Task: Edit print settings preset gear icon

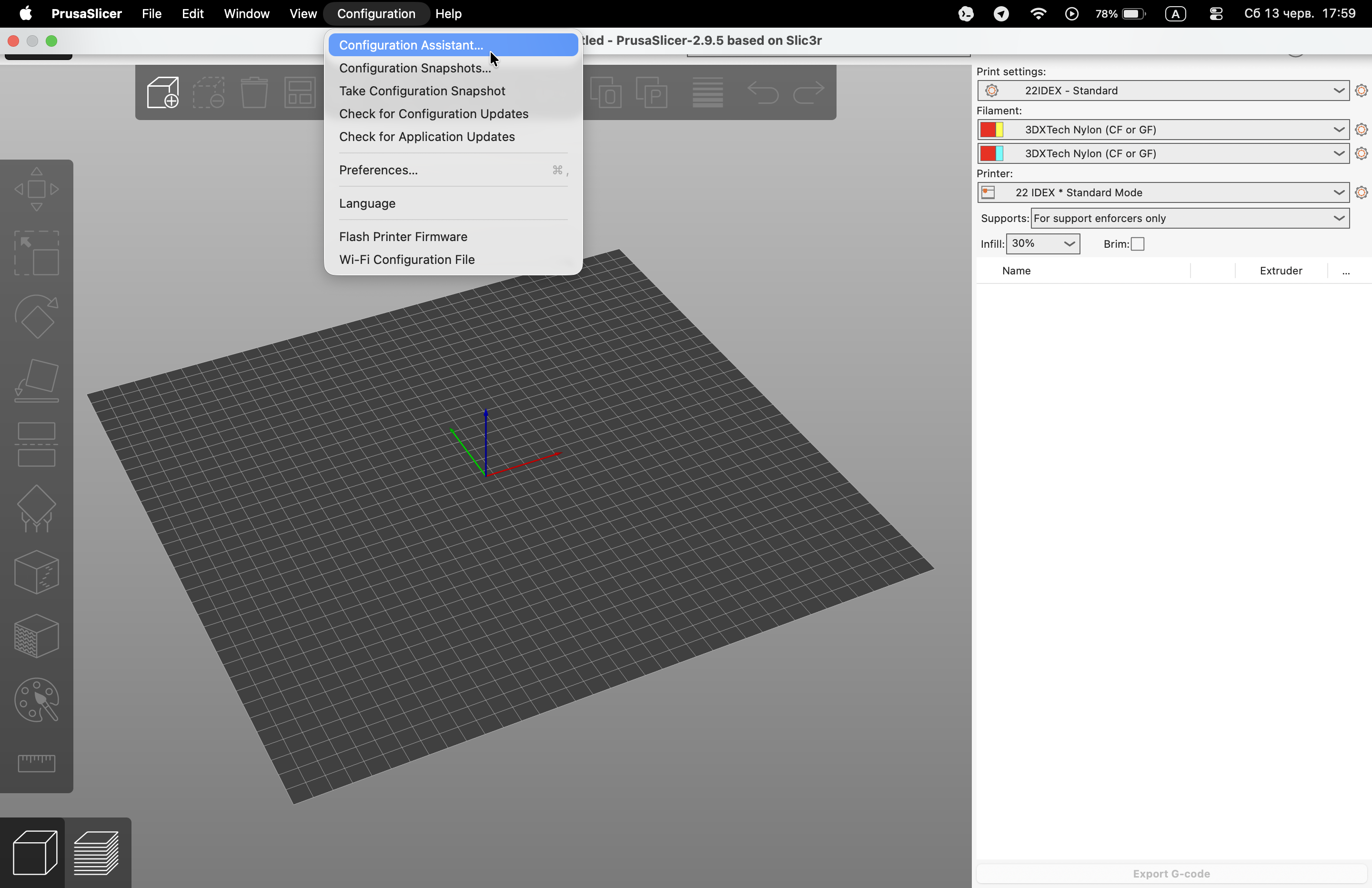Action: click(1361, 91)
